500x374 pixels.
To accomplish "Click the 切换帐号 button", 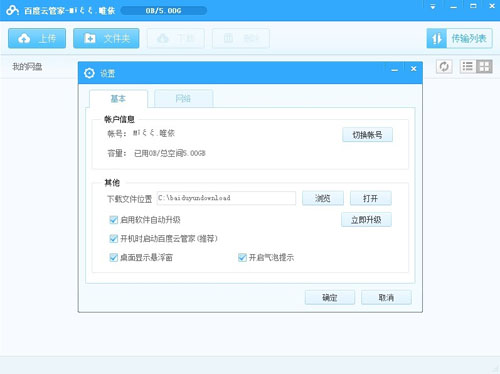I will pyautogui.click(x=367, y=135).
